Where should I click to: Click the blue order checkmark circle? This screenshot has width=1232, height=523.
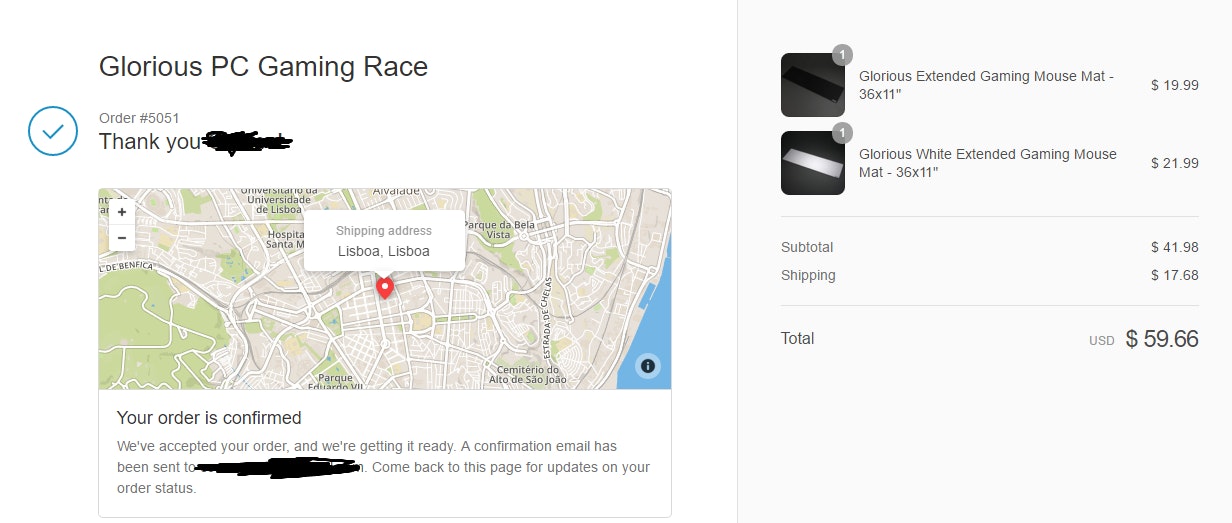53,131
